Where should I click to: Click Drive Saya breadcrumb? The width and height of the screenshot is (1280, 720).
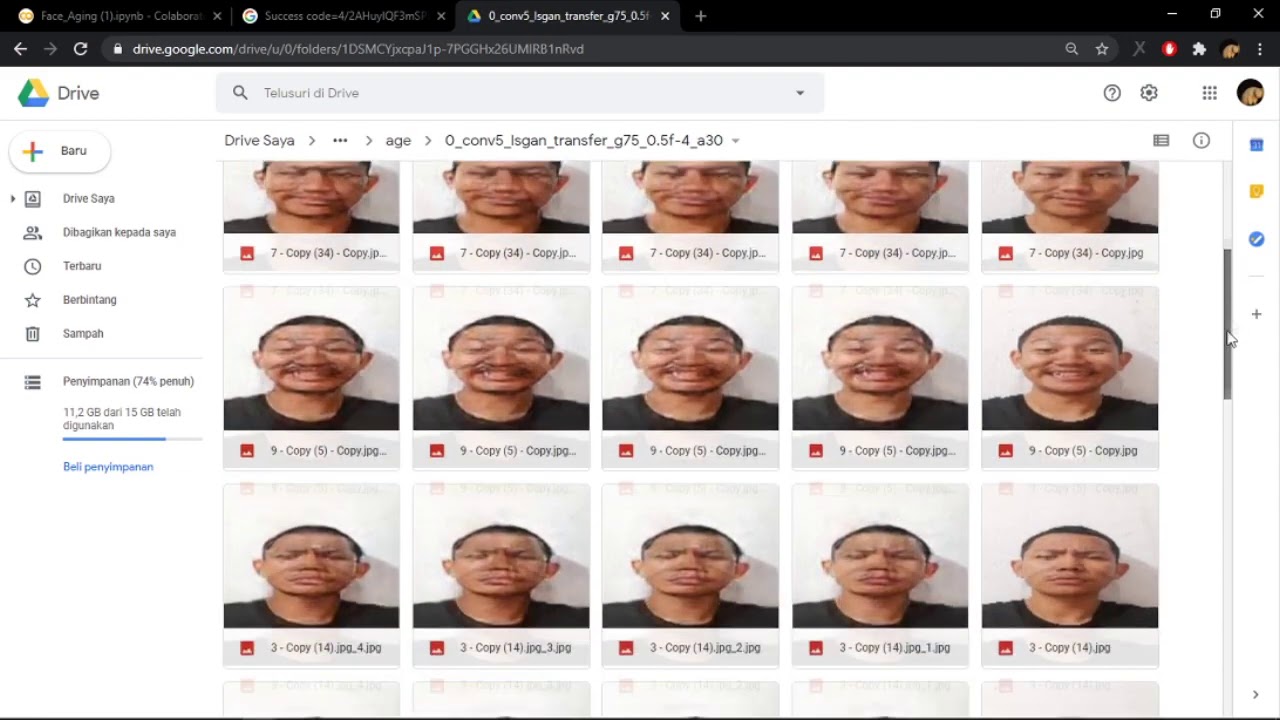pos(259,141)
